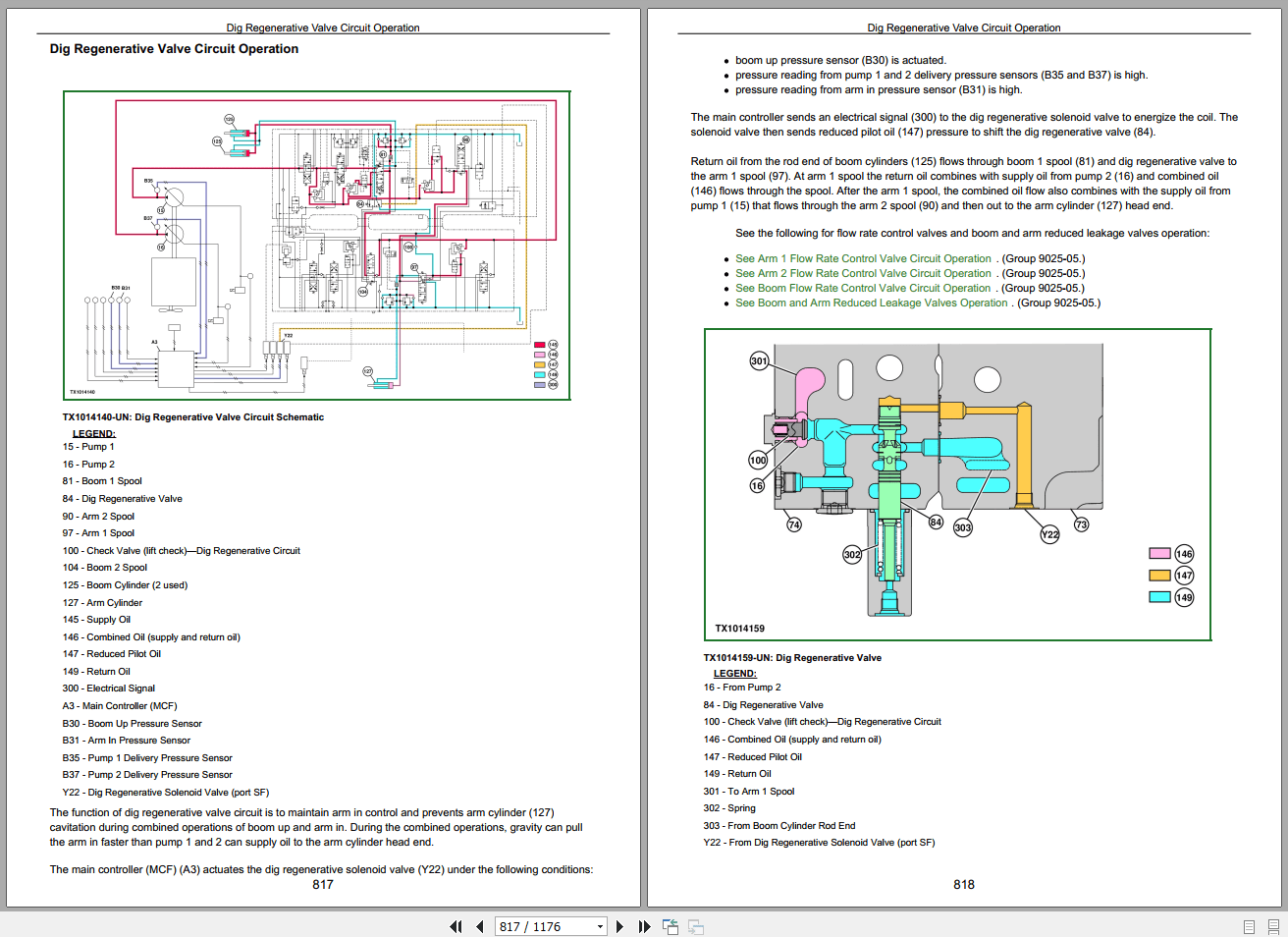Advance to the next page
The image size is (1288, 937).
pos(619,926)
